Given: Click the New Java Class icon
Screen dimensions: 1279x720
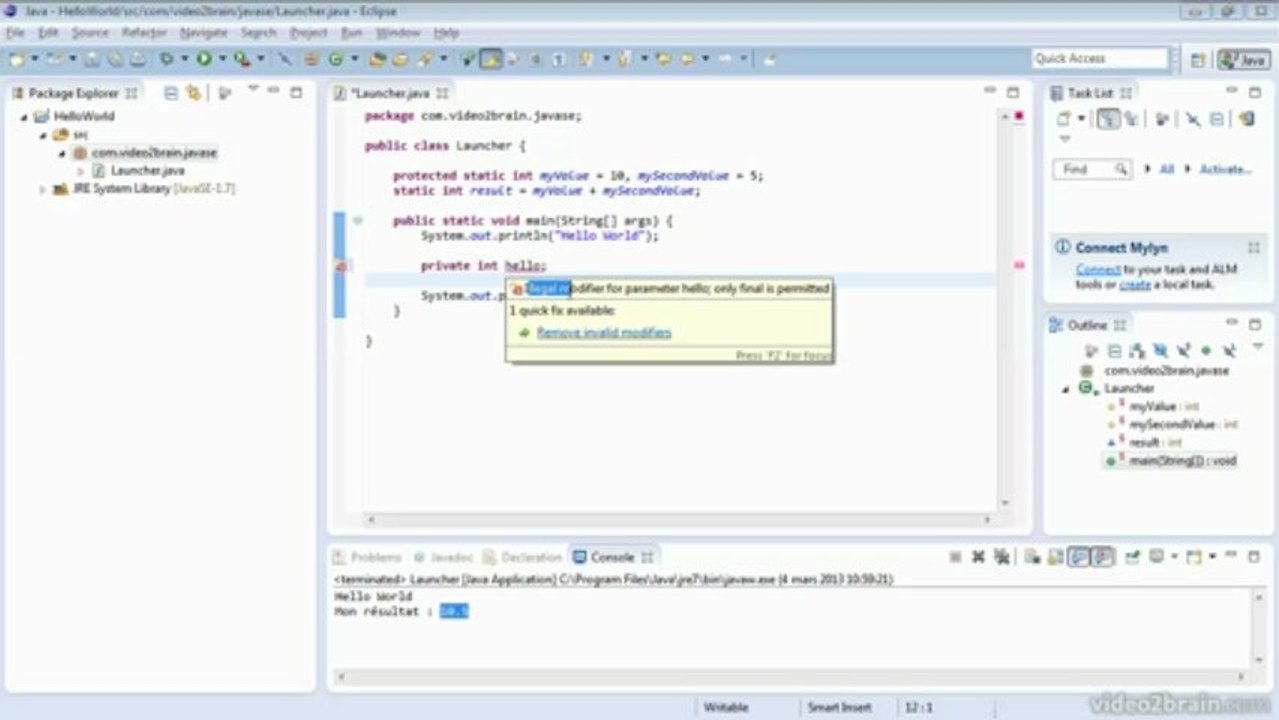Looking at the screenshot, I should 337,60.
